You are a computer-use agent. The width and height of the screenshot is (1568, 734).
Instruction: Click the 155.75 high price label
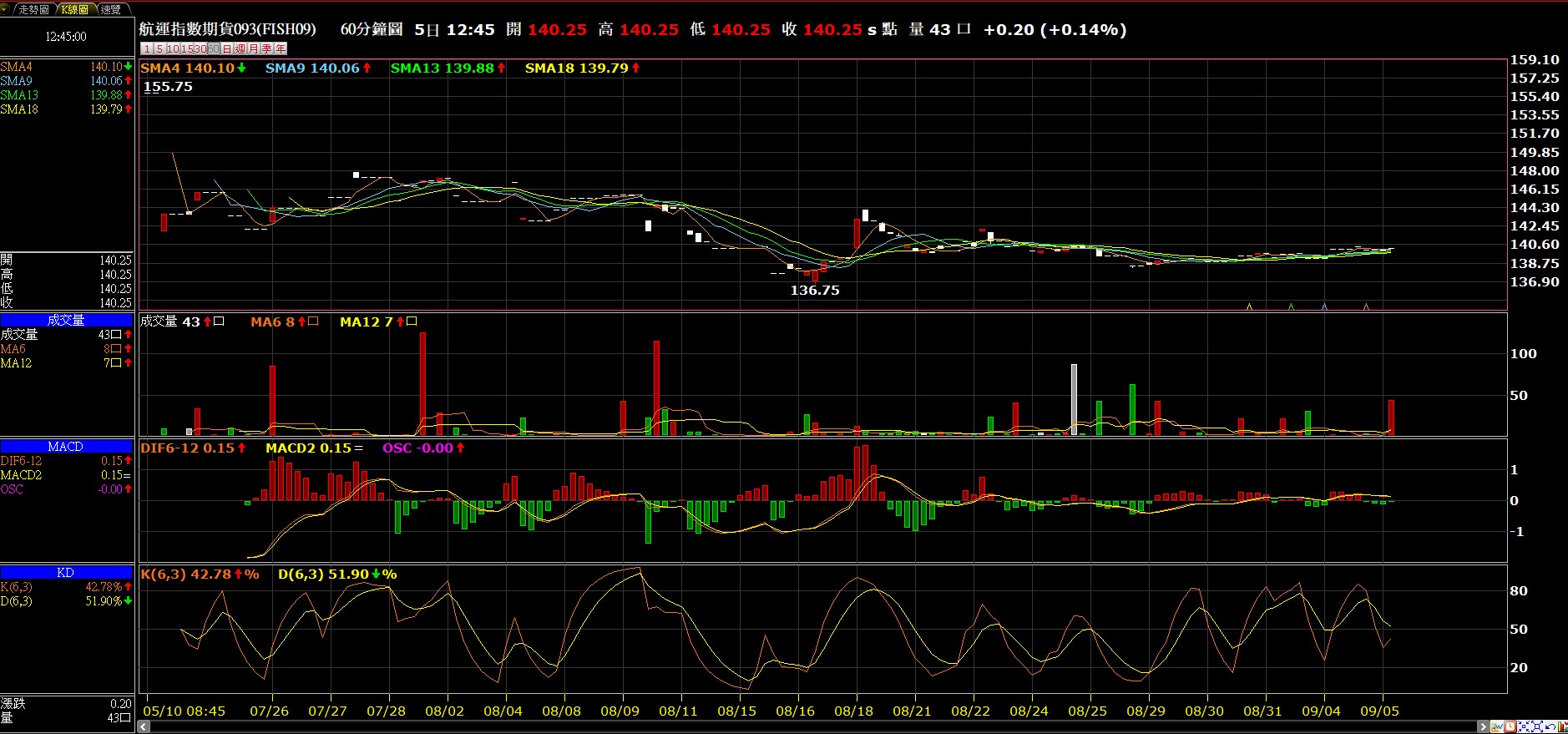[x=168, y=87]
